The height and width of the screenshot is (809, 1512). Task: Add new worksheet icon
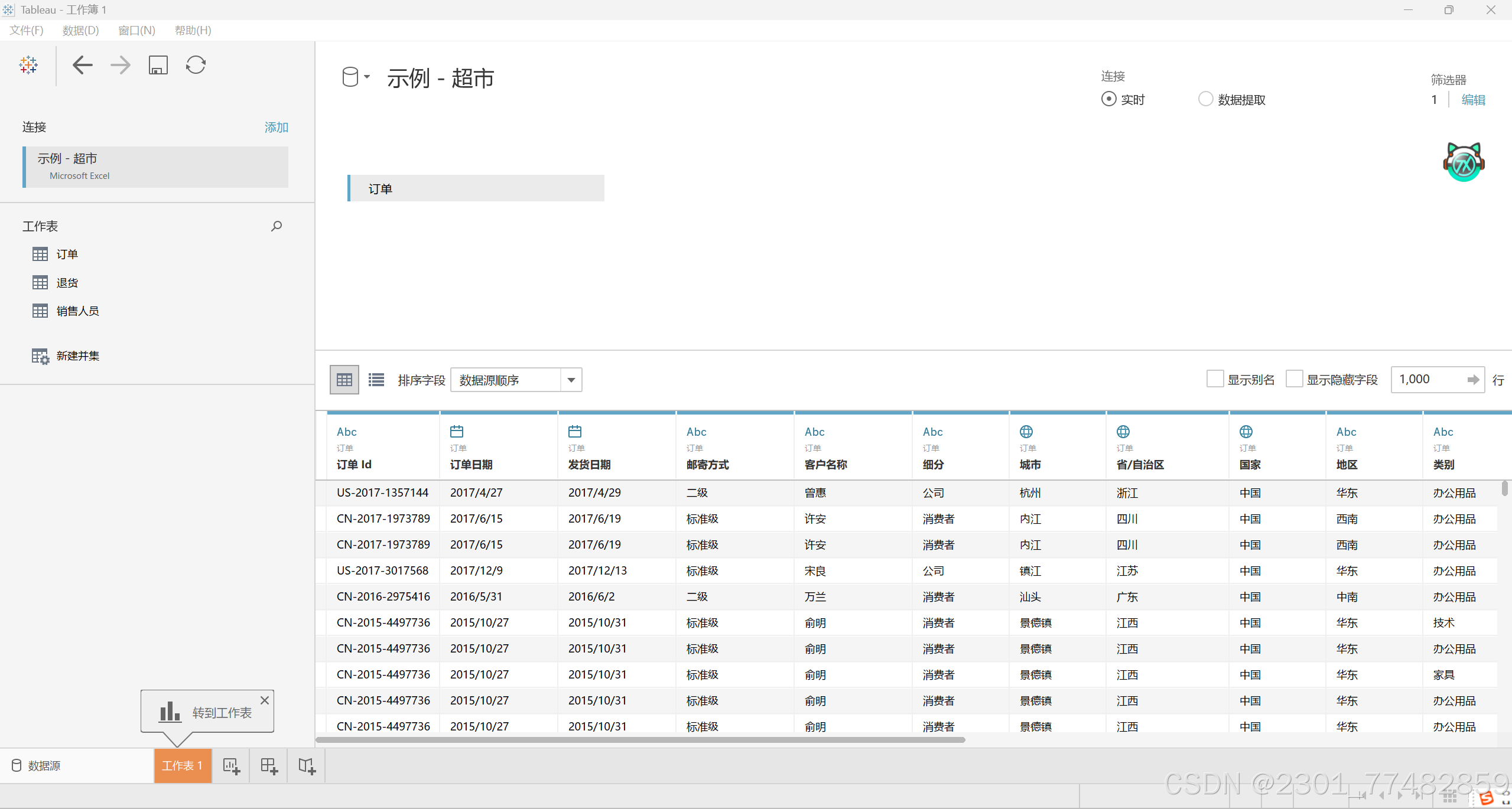pos(231,766)
